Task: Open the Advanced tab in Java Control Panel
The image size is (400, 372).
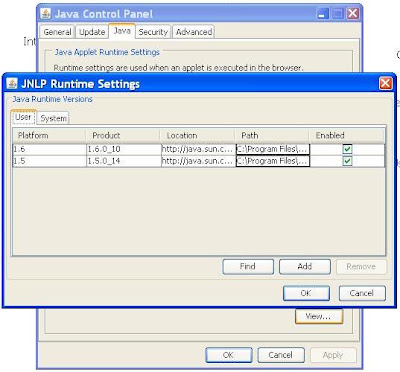Action: (x=194, y=32)
